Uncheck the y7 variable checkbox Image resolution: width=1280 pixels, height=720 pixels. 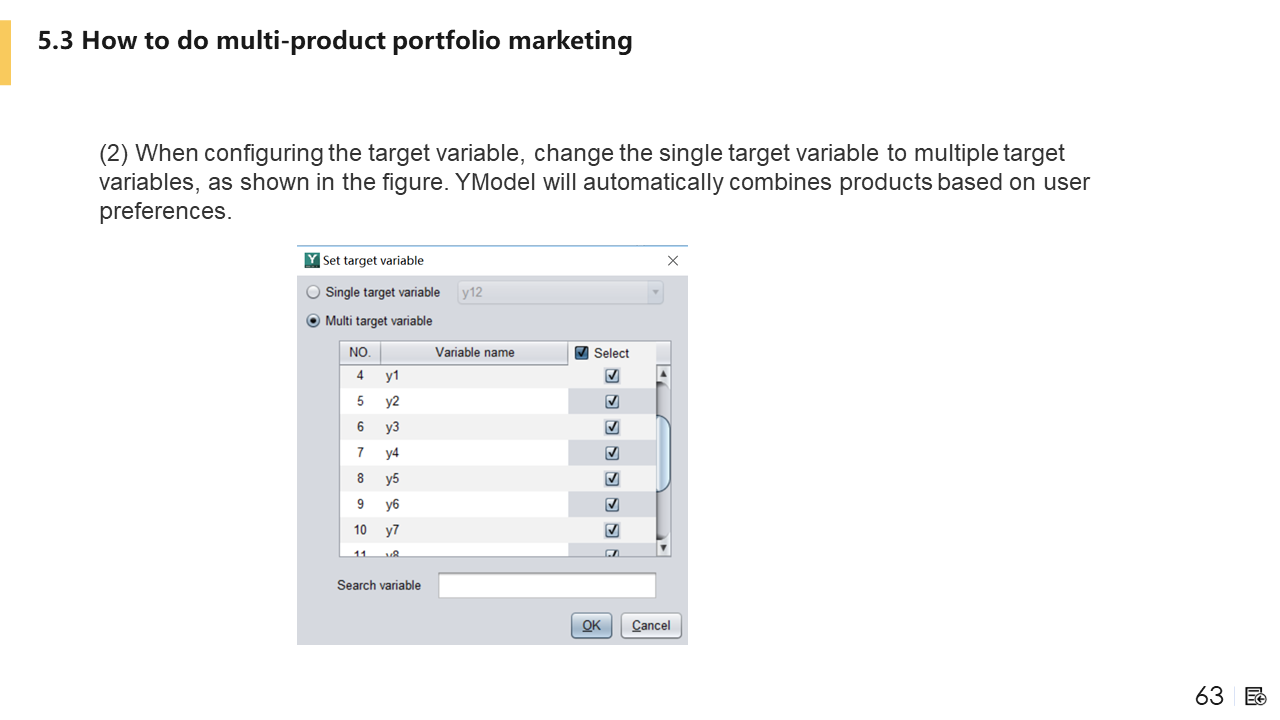pos(612,530)
